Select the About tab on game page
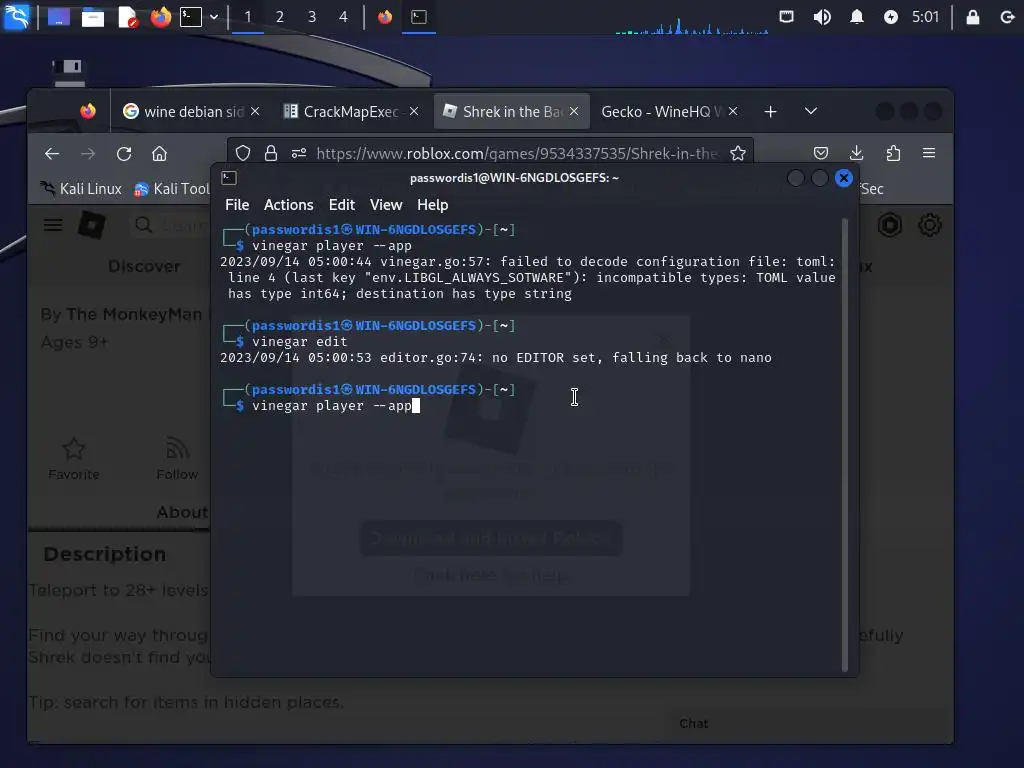 coord(182,512)
